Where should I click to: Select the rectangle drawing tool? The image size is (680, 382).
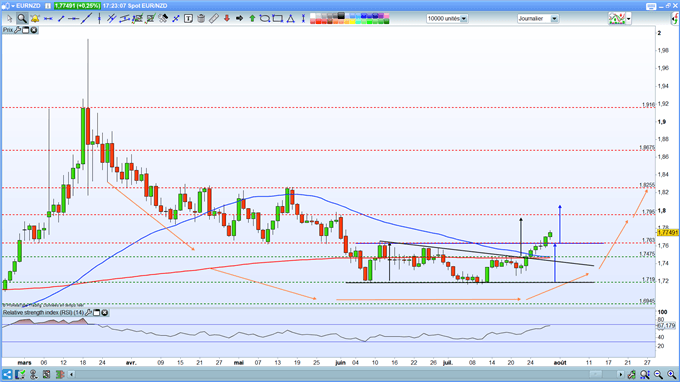278,19
